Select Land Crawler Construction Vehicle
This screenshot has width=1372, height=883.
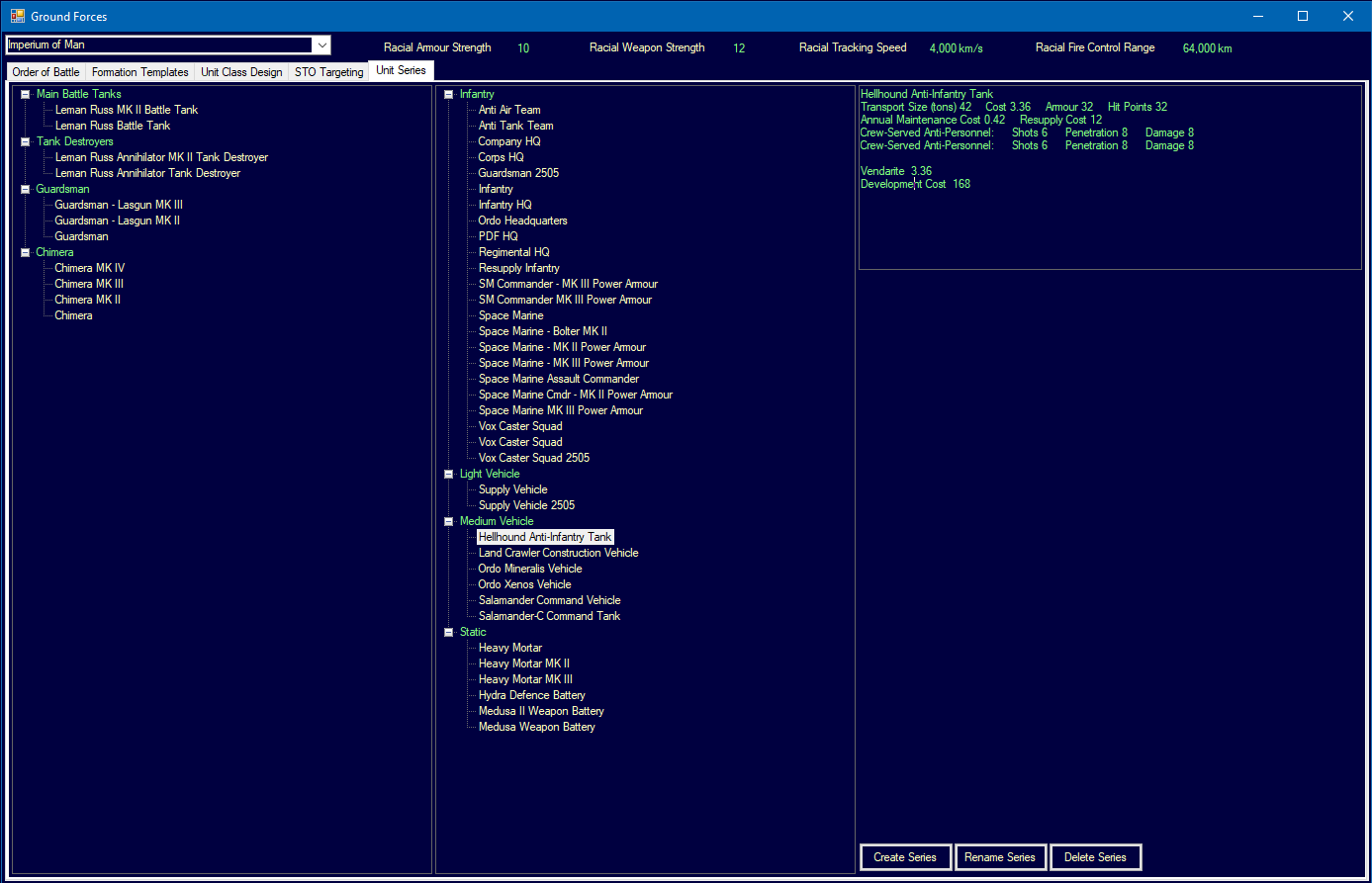tap(558, 553)
